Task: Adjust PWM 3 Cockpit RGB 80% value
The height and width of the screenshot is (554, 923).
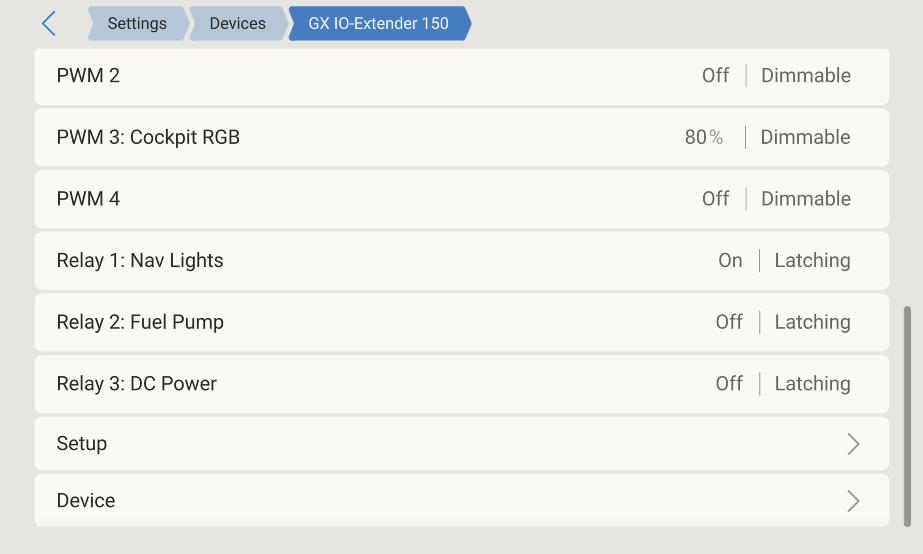Action: (704, 138)
